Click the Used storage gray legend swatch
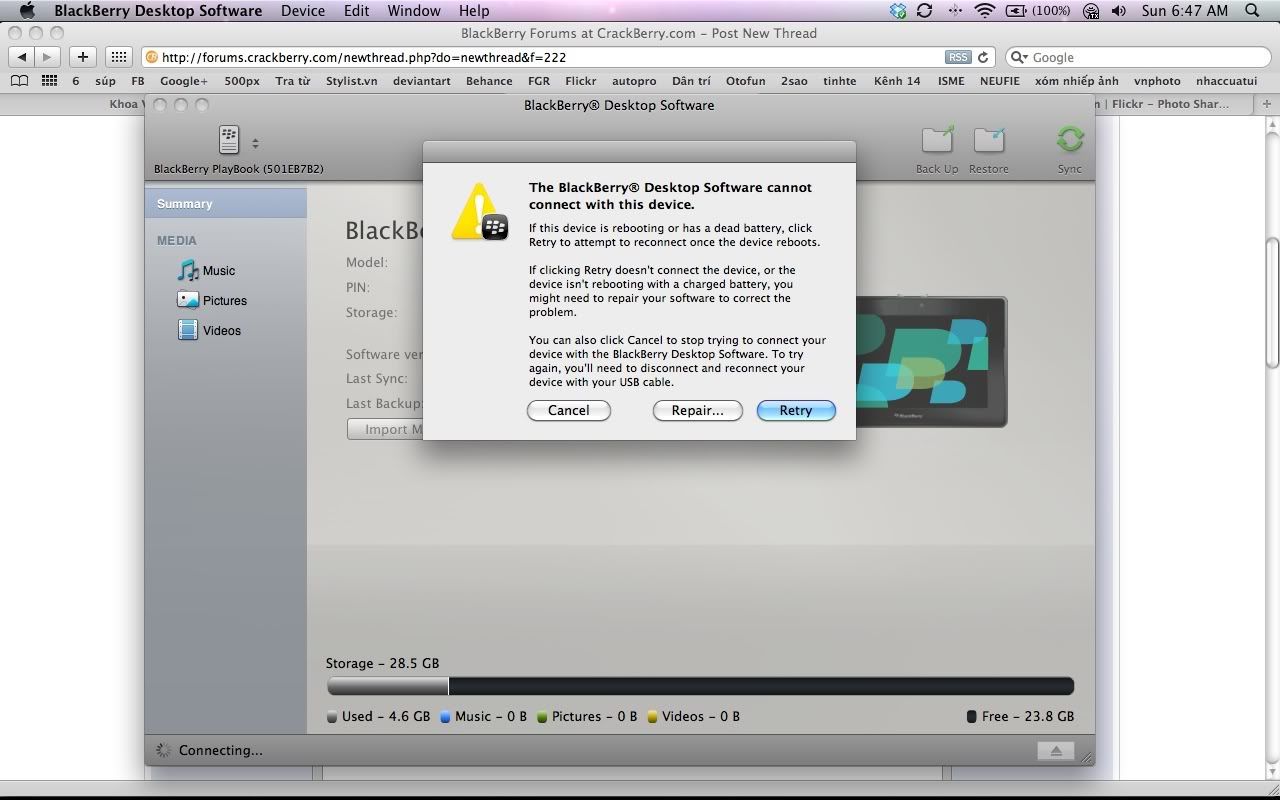Screen dimensions: 1280x800 [332, 717]
